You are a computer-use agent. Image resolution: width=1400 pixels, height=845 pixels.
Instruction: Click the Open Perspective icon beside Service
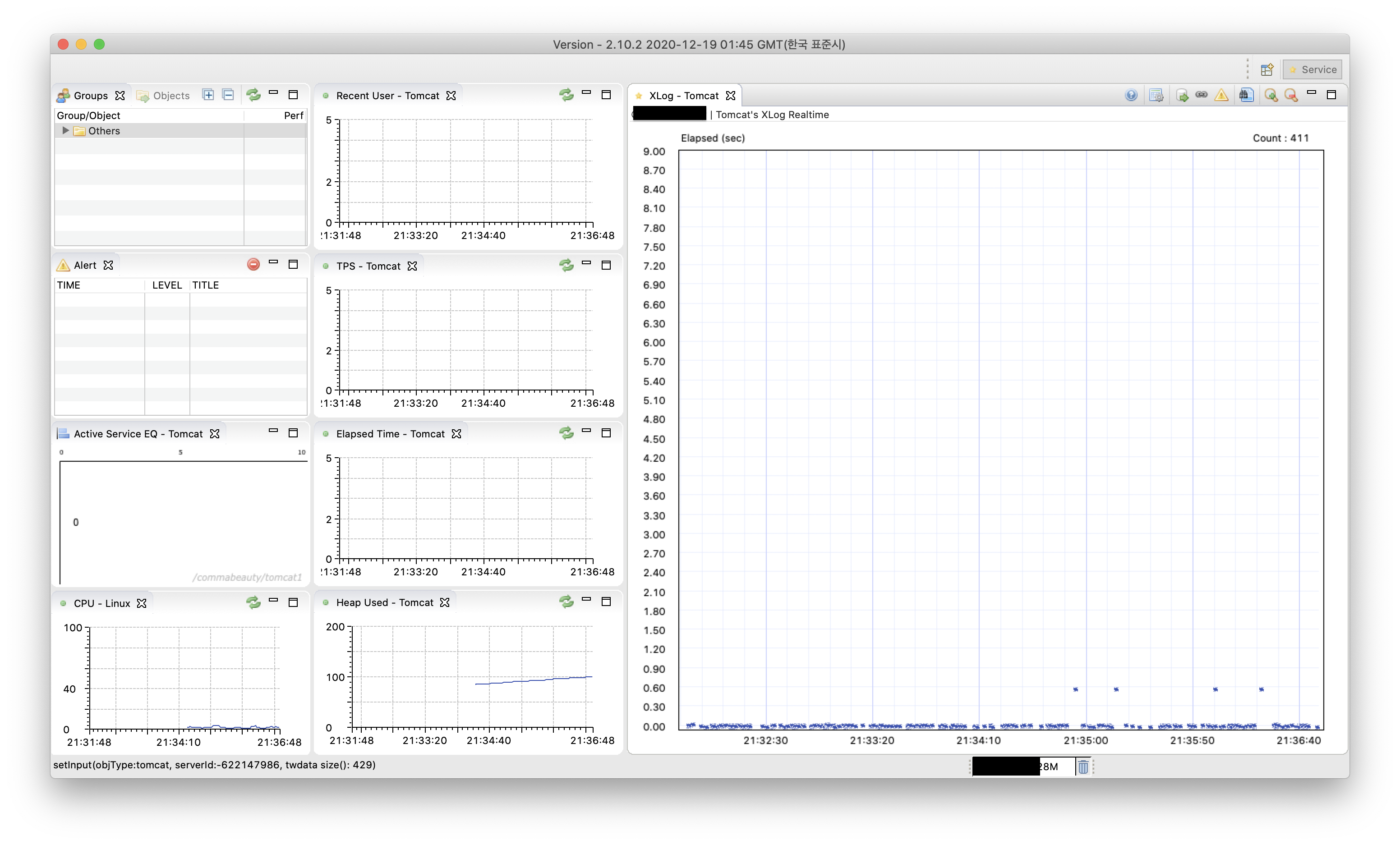click(1266, 69)
